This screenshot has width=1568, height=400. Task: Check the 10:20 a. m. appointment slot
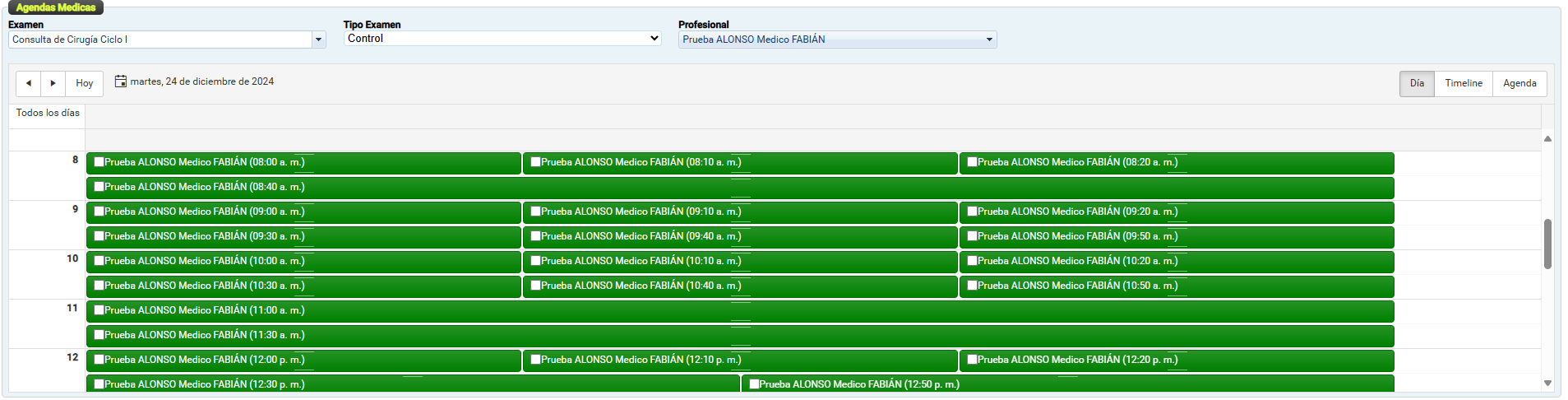point(972,261)
